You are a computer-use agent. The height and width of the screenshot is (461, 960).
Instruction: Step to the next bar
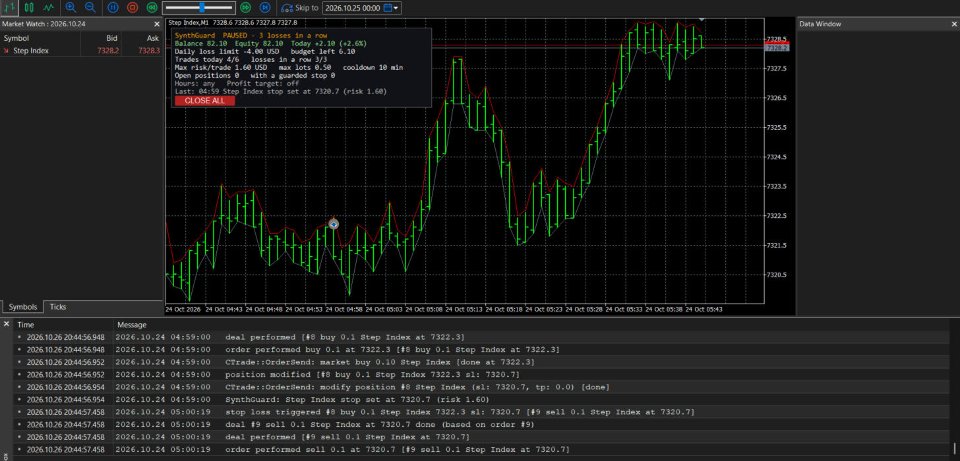tap(264, 7)
